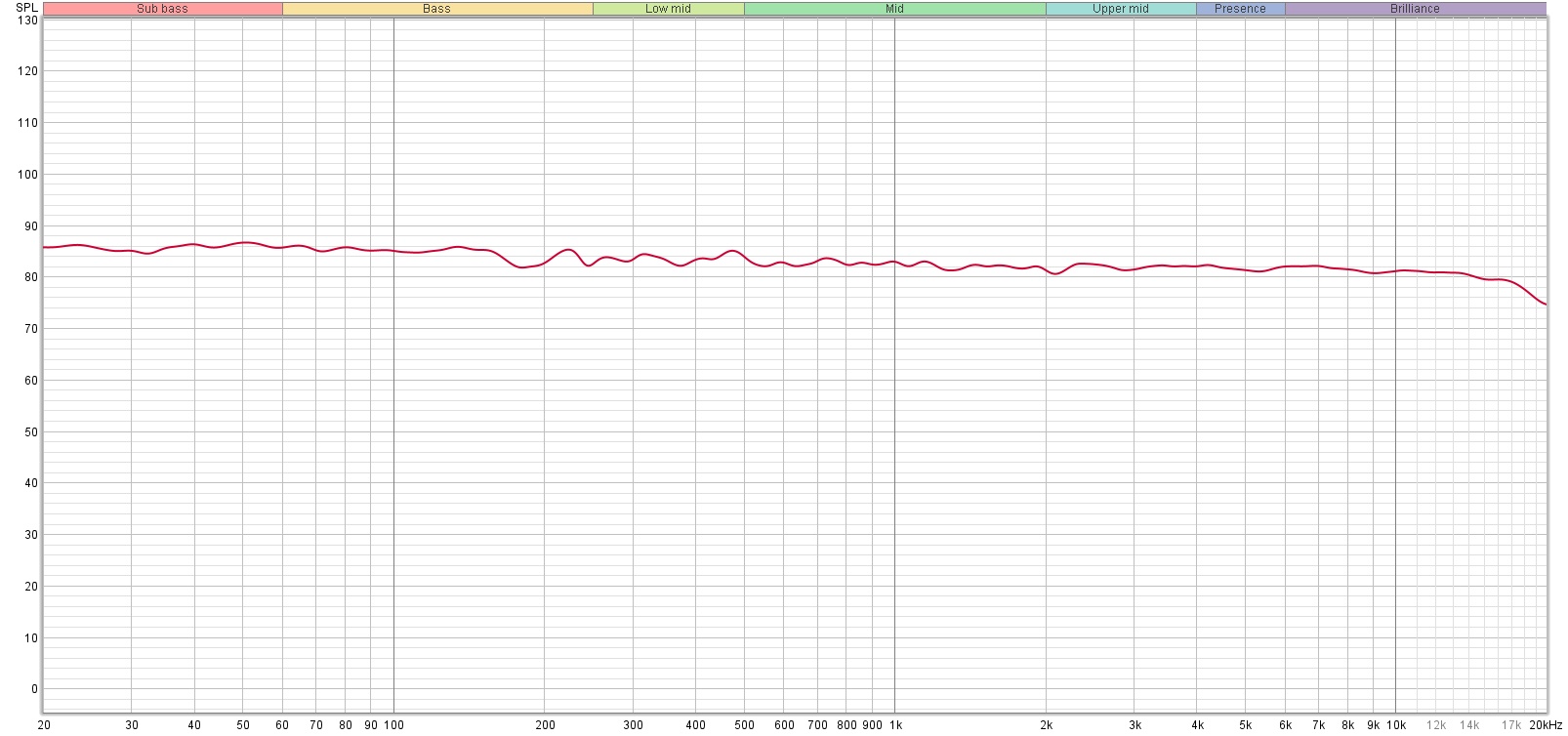Viewport: 1568px width, 736px height.
Task: Click the 40 dB value on SPL axis
Action: point(31,483)
